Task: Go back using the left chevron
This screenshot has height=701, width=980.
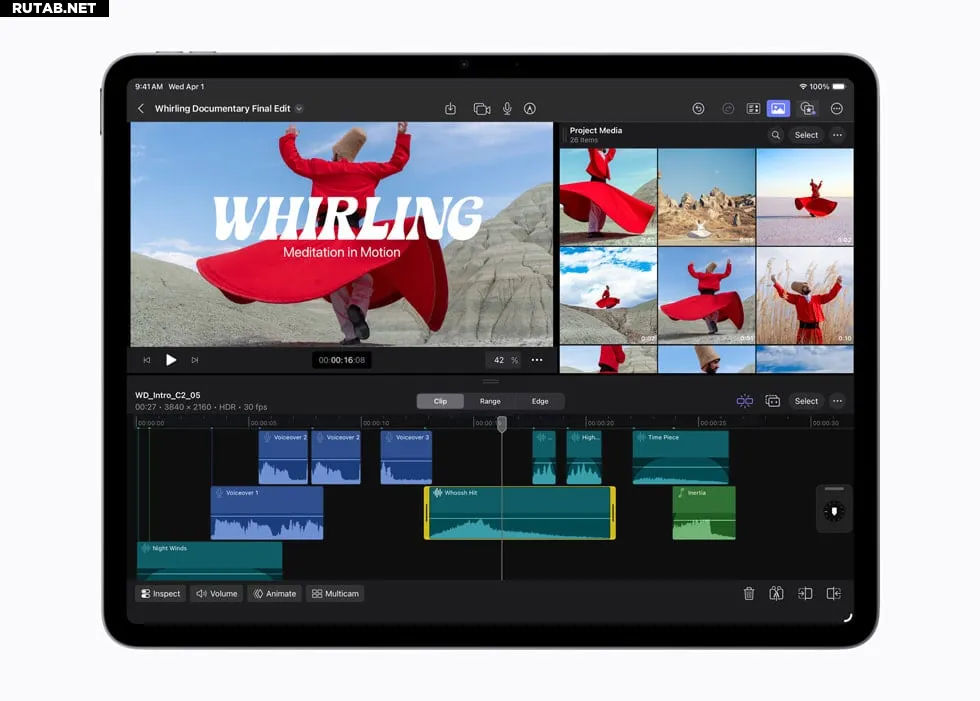Action: click(x=141, y=109)
